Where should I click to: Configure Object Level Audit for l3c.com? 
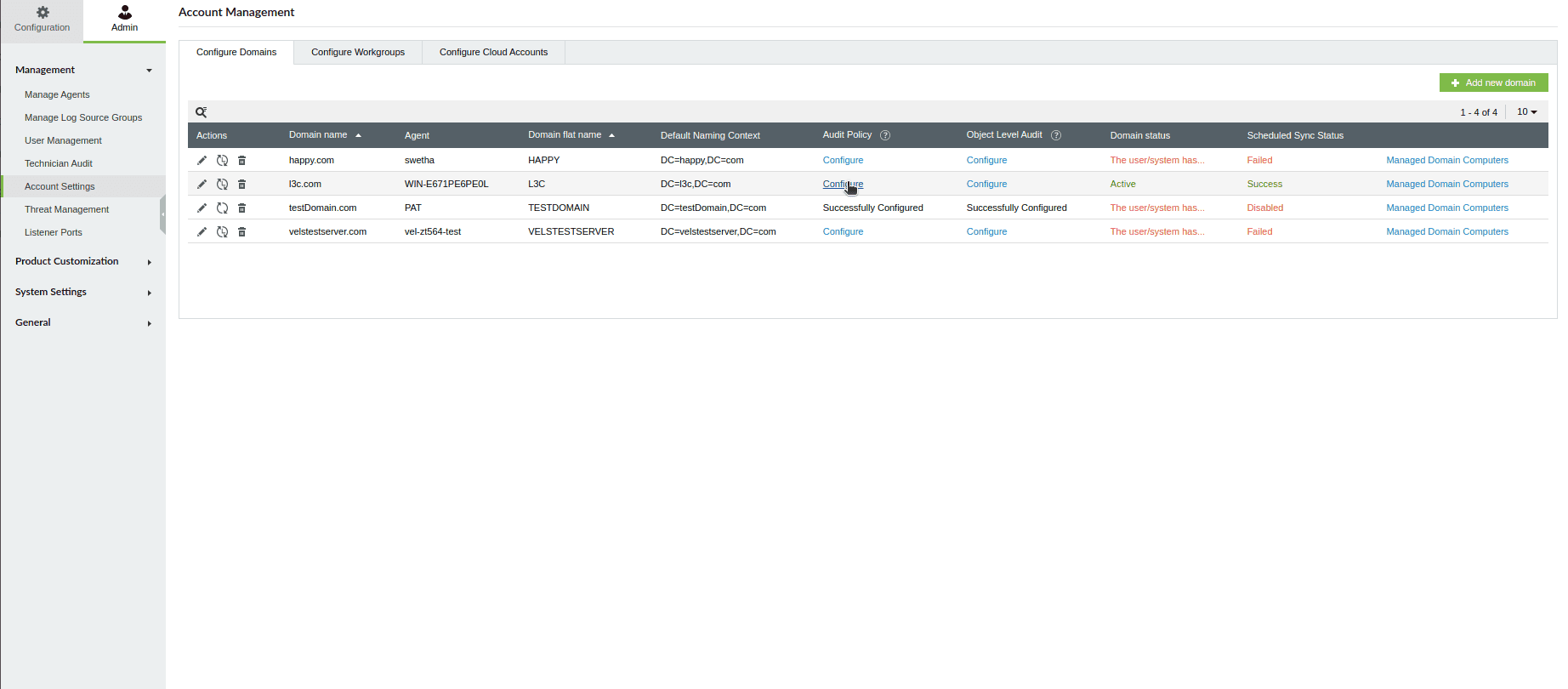click(x=986, y=184)
